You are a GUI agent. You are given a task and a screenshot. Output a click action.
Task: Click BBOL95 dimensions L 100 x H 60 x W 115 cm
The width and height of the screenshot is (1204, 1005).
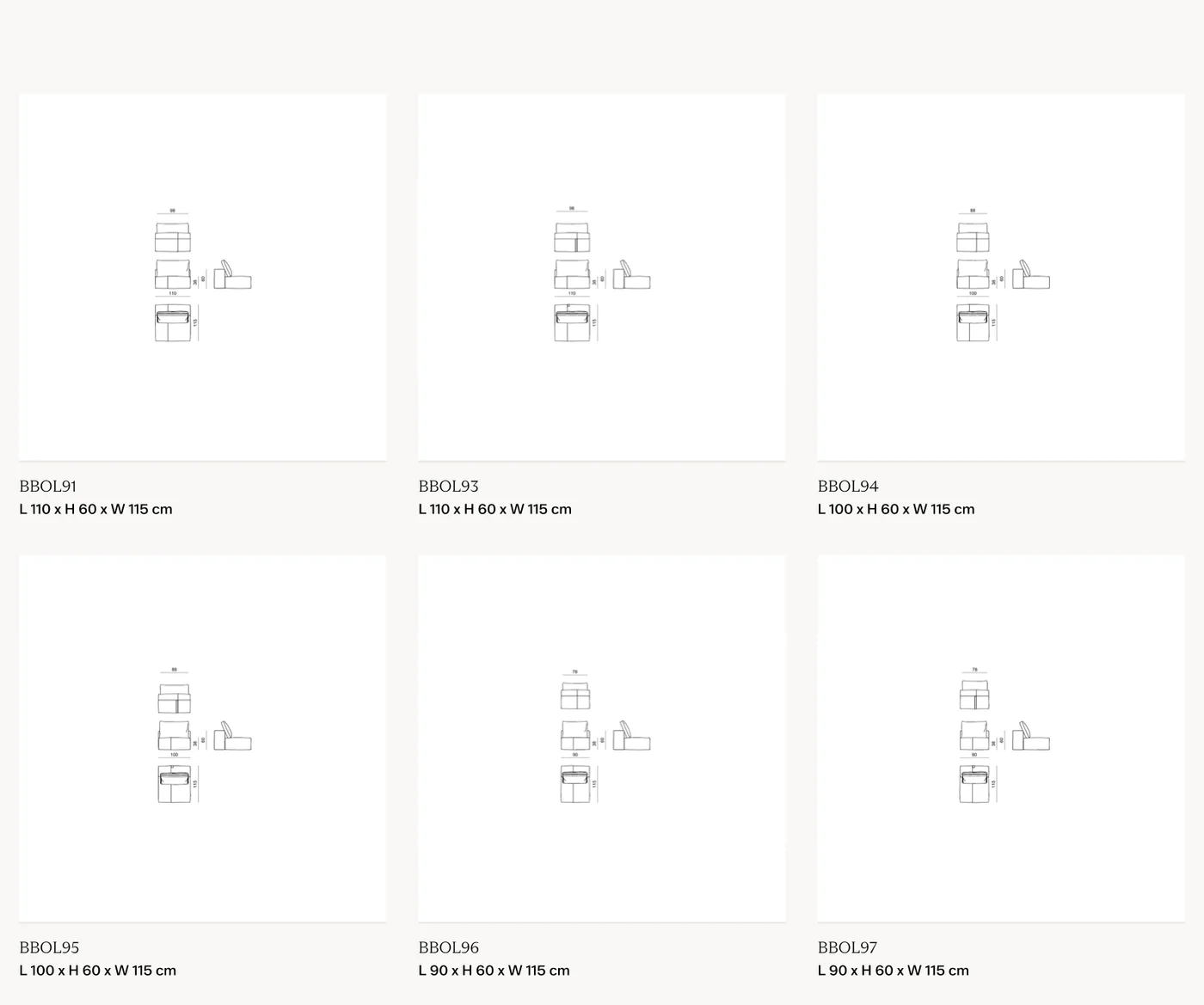[x=98, y=971]
